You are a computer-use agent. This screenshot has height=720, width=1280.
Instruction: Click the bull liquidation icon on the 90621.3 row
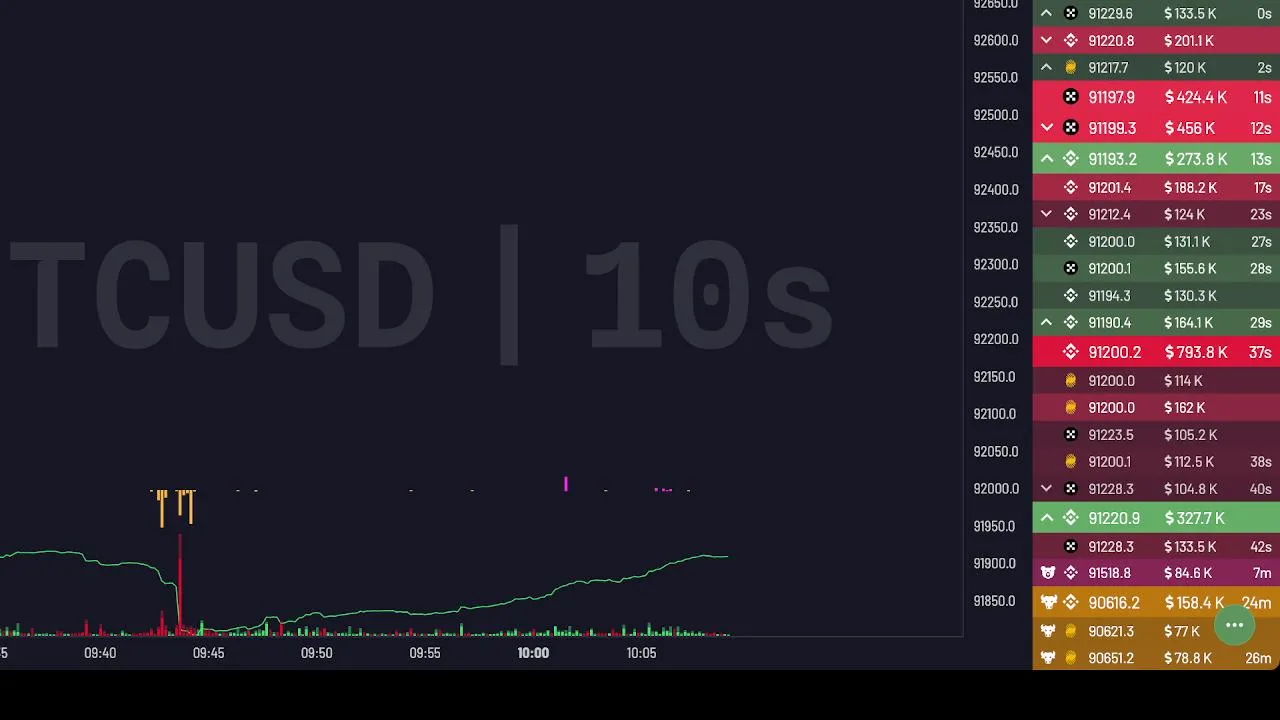click(1048, 631)
